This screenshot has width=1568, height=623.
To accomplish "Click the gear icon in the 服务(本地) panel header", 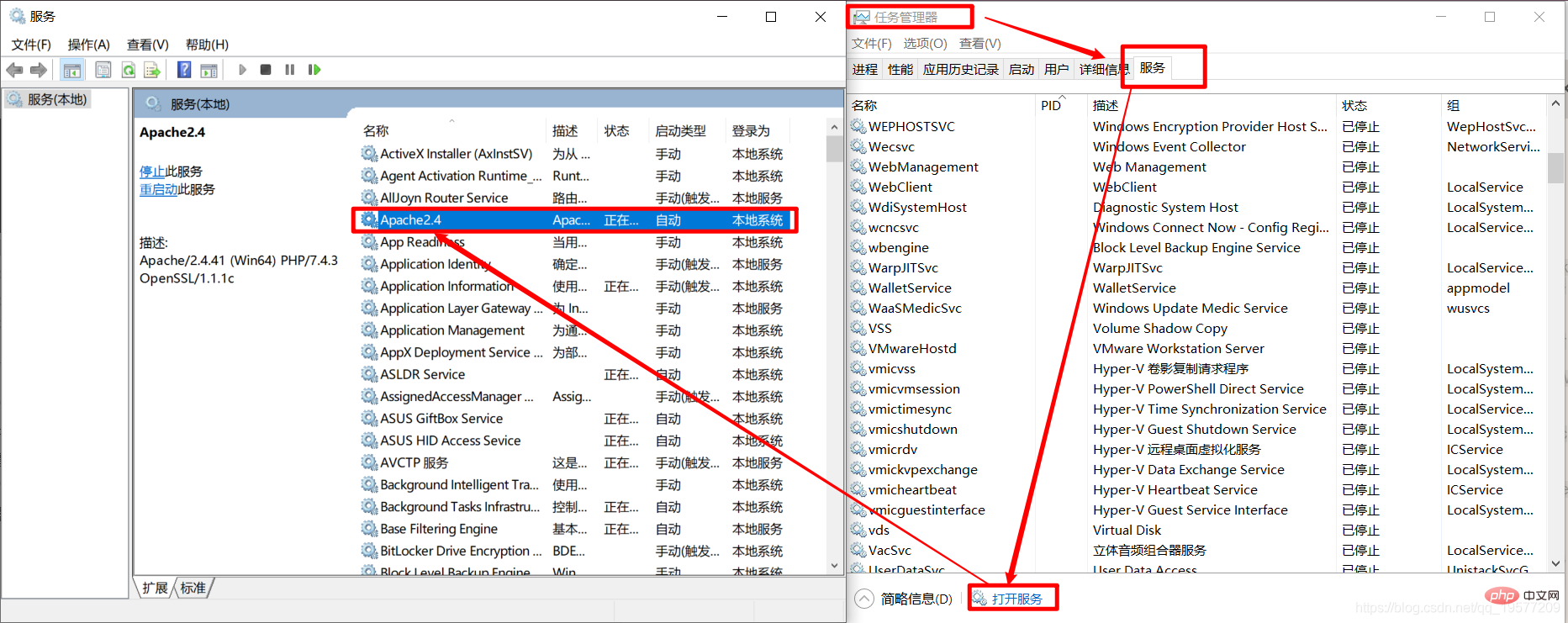I will coord(153,103).
